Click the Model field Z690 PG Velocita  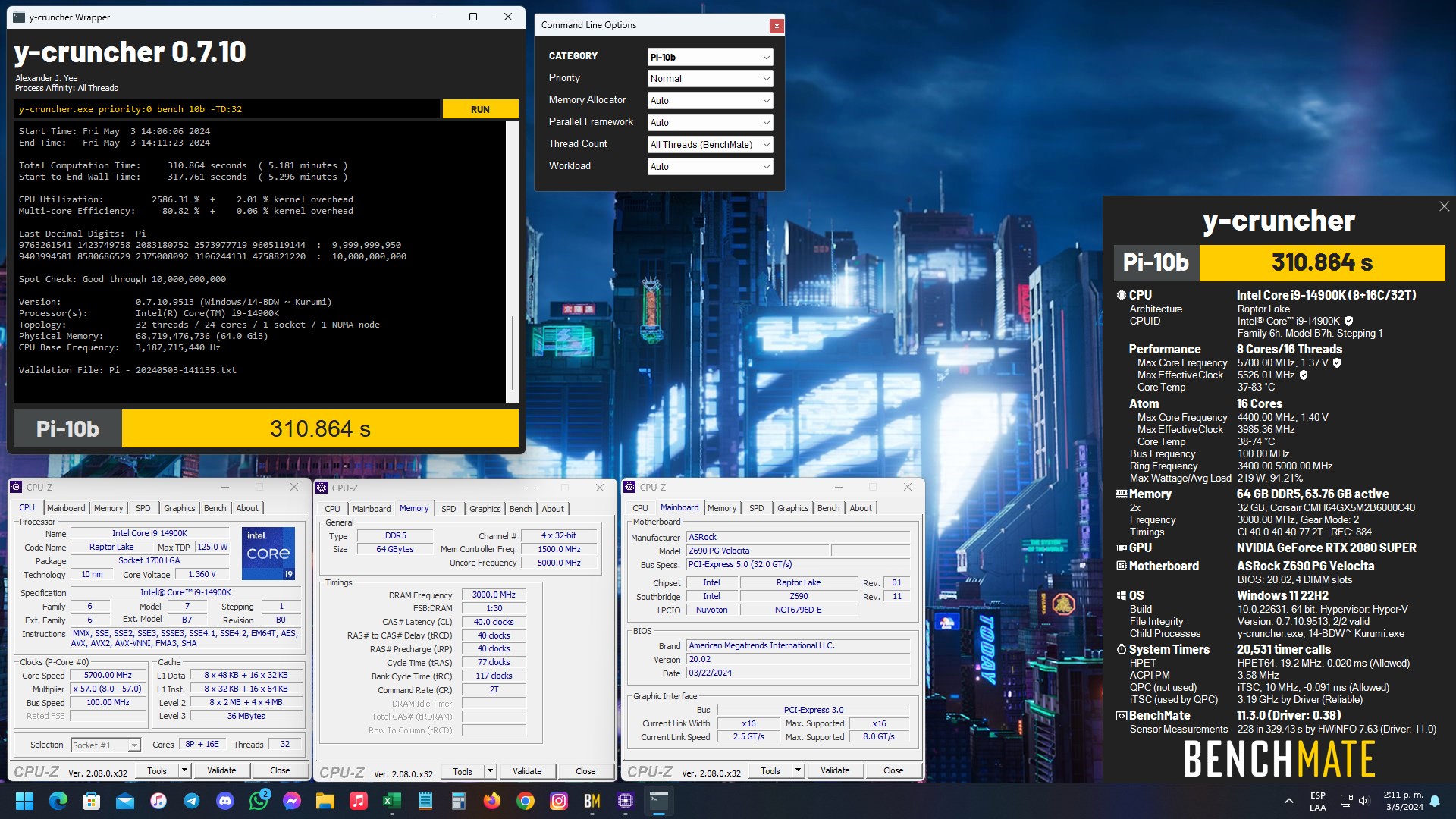(x=758, y=551)
